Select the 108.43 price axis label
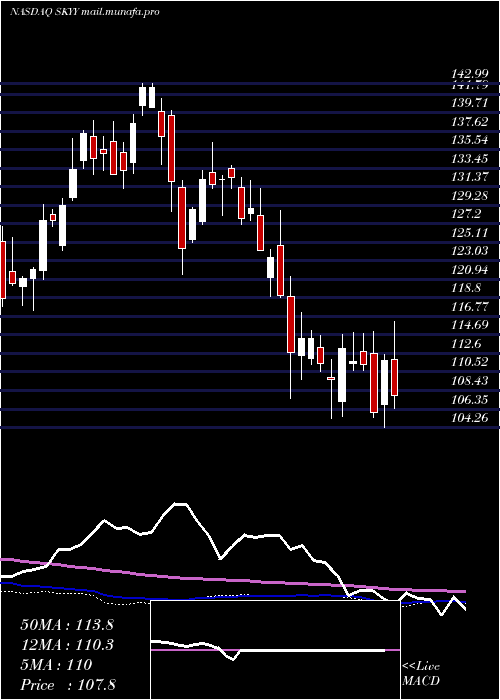This screenshot has width=500, height=700. pyautogui.click(x=470, y=381)
